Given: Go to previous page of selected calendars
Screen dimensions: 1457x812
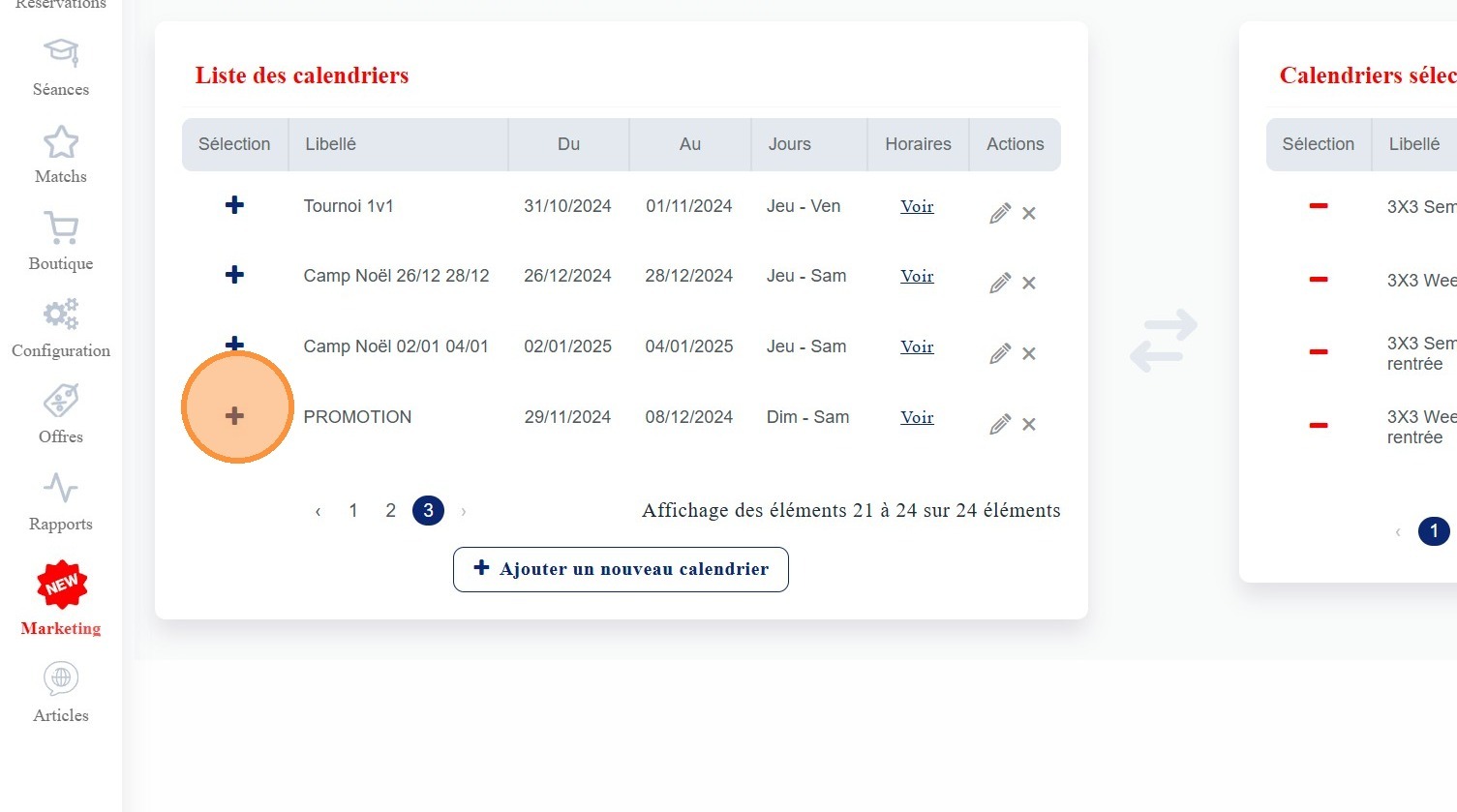Looking at the screenshot, I should pos(1397,531).
